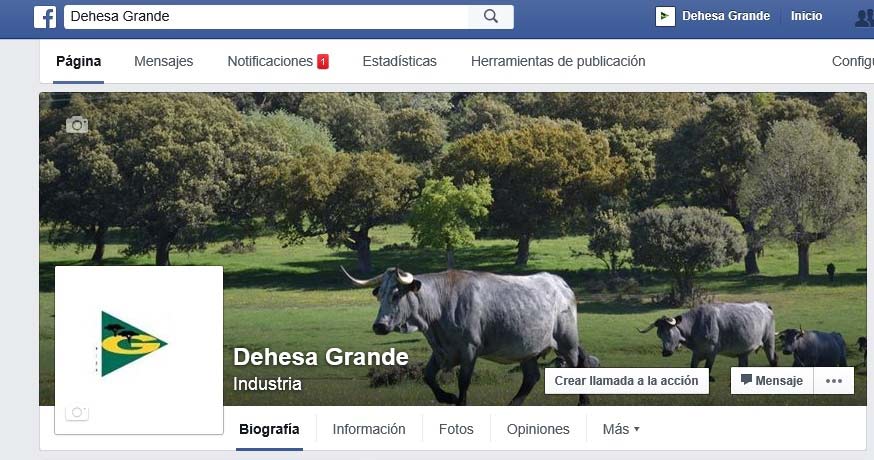Open cover photo camera icon
This screenshot has height=460, width=874.
(x=77, y=124)
